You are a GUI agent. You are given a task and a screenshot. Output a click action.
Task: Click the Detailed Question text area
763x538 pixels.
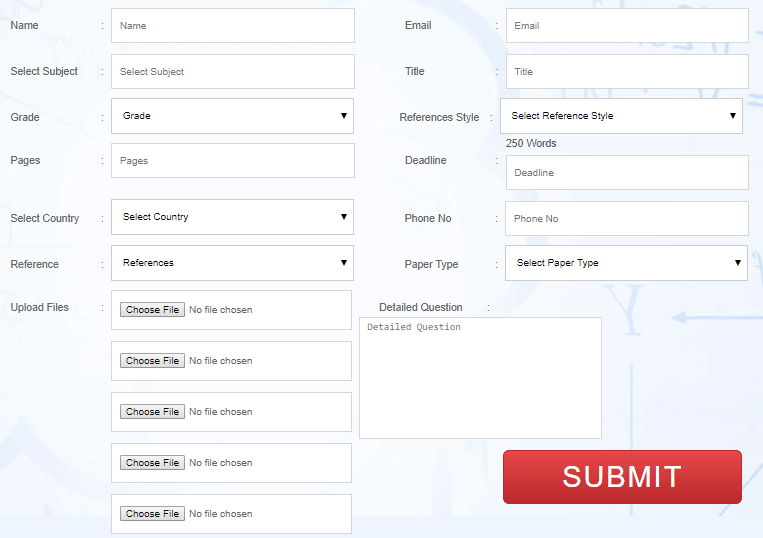click(x=480, y=378)
